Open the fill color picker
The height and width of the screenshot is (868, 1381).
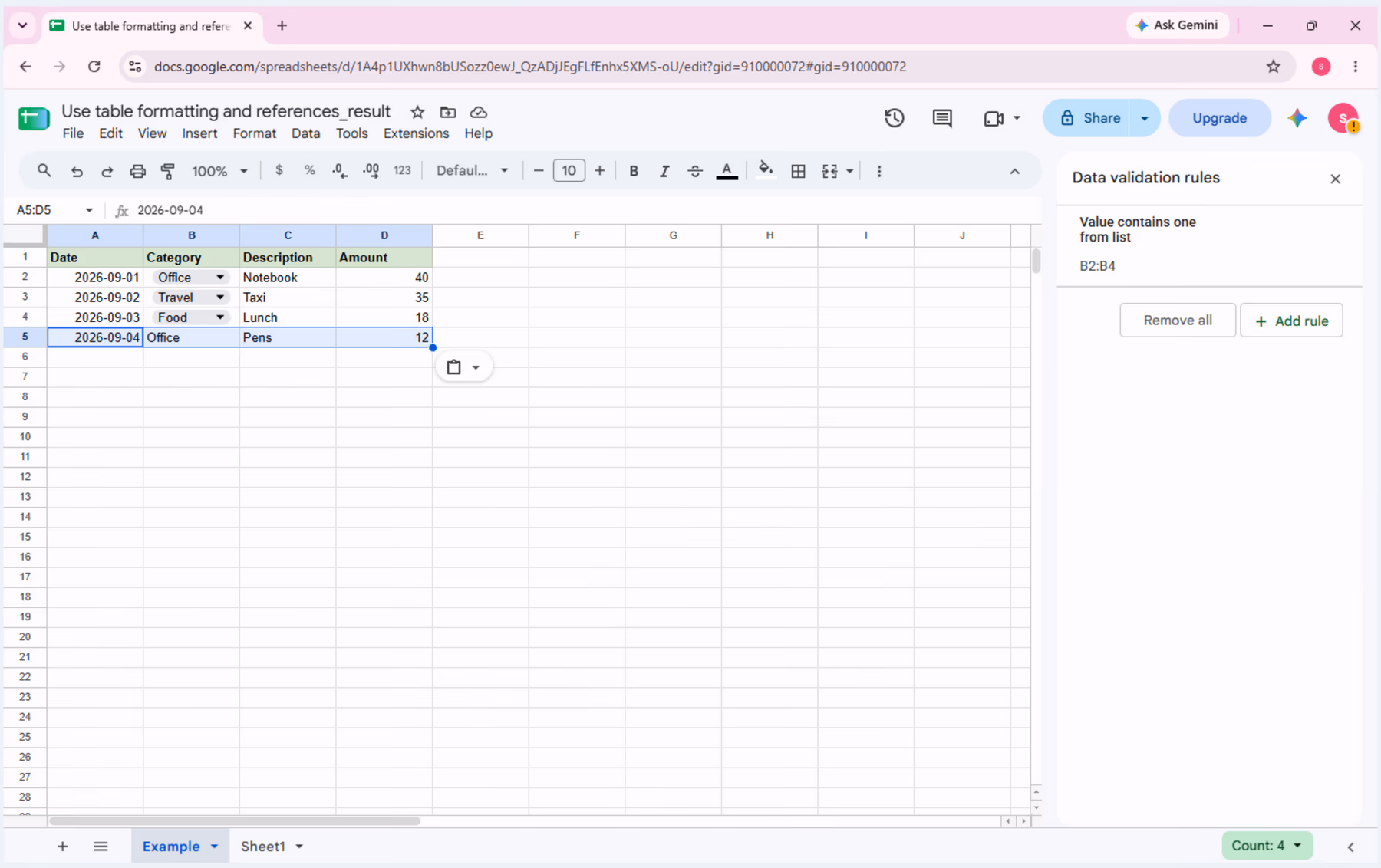tap(765, 170)
